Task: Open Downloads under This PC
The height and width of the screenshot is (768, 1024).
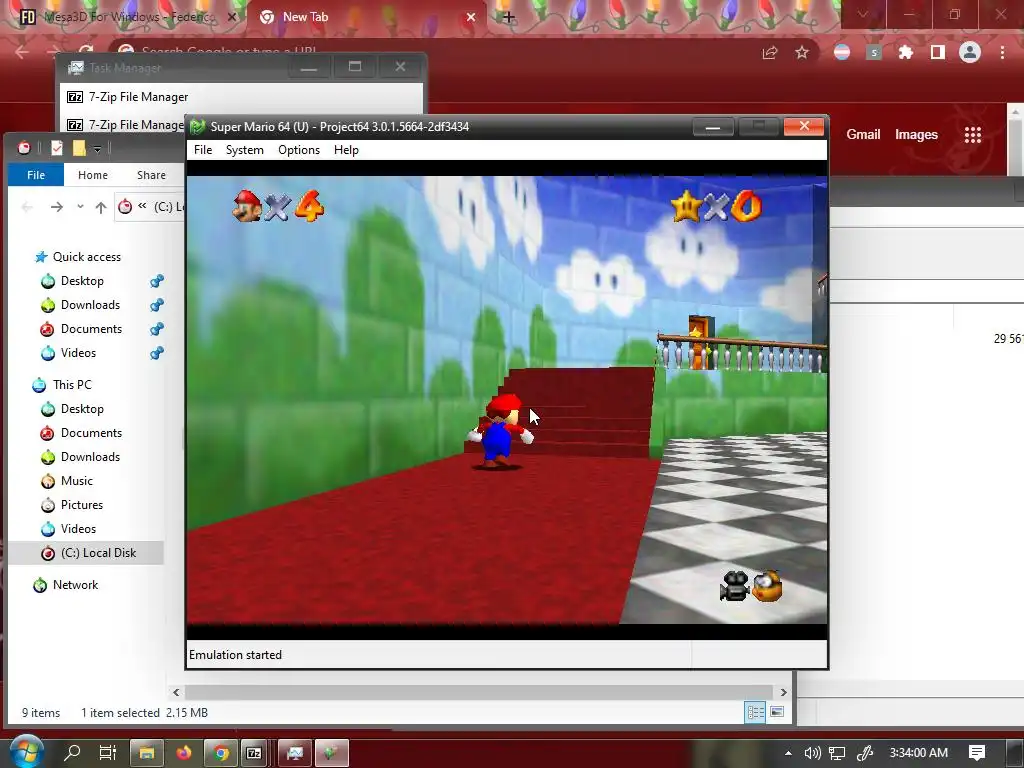Action: [90, 457]
